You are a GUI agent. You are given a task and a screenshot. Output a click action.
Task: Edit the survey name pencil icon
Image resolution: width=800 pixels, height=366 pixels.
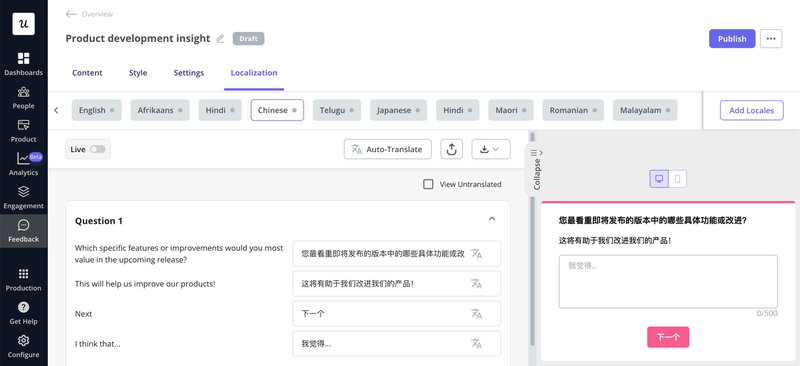coord(220,39)
